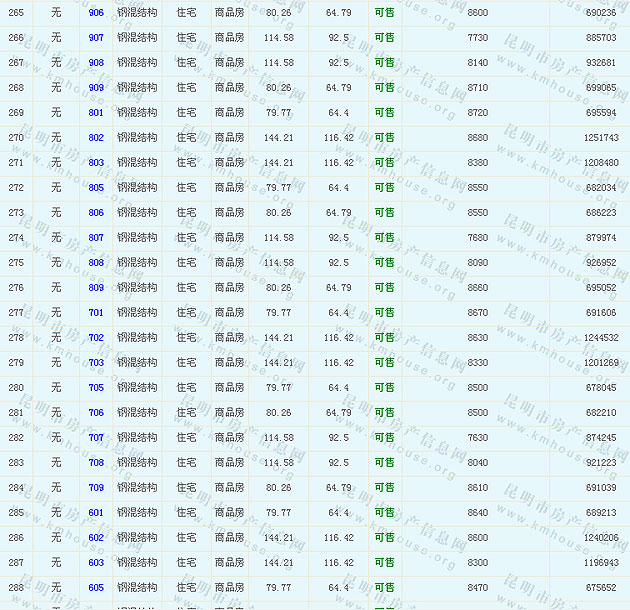Screen dimensions: 630x610
Task: Open unit 701 link
Action: click(96, 313)
